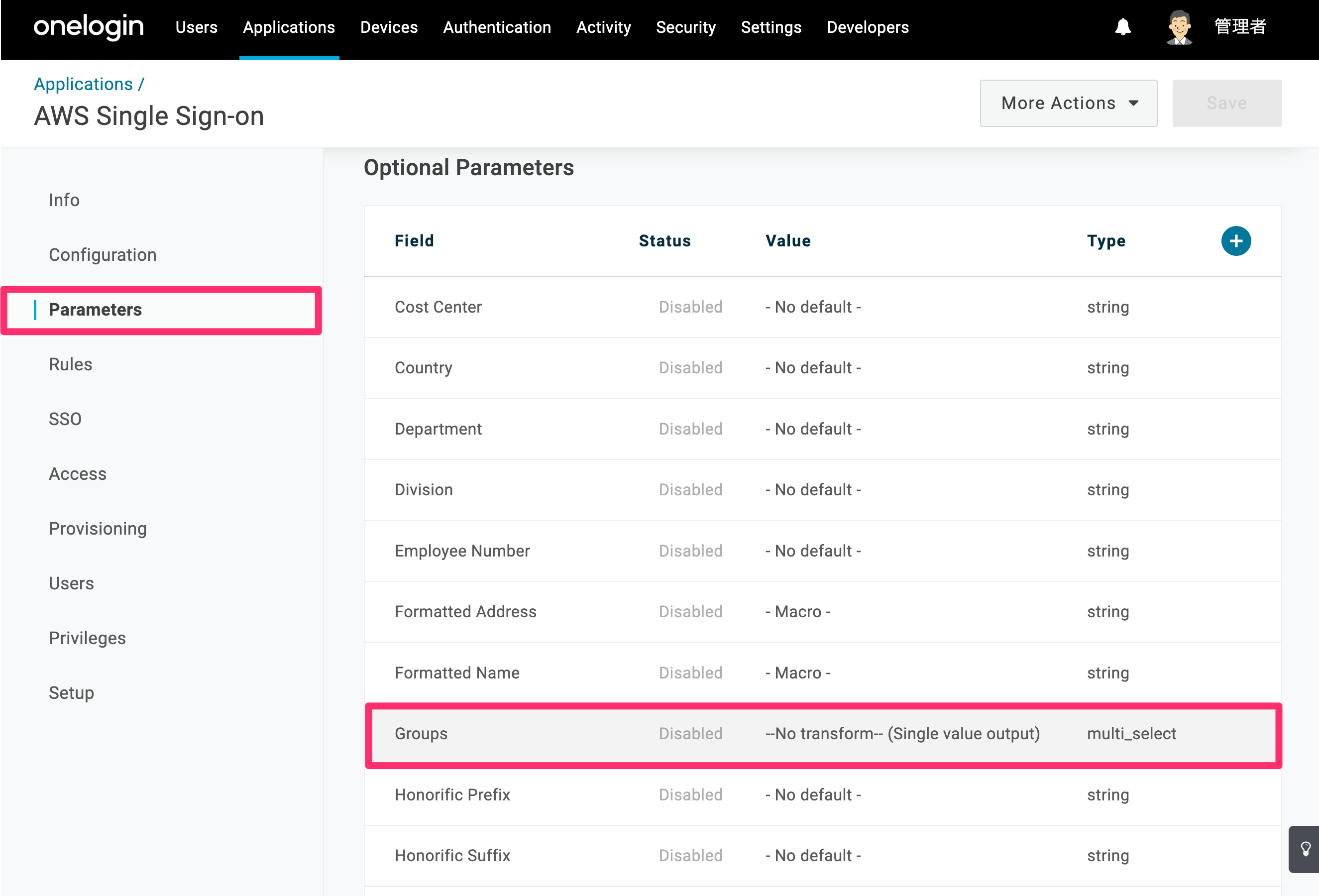Switch to the Info sidebar tab

pyautogui.click(x=64, y=200)
